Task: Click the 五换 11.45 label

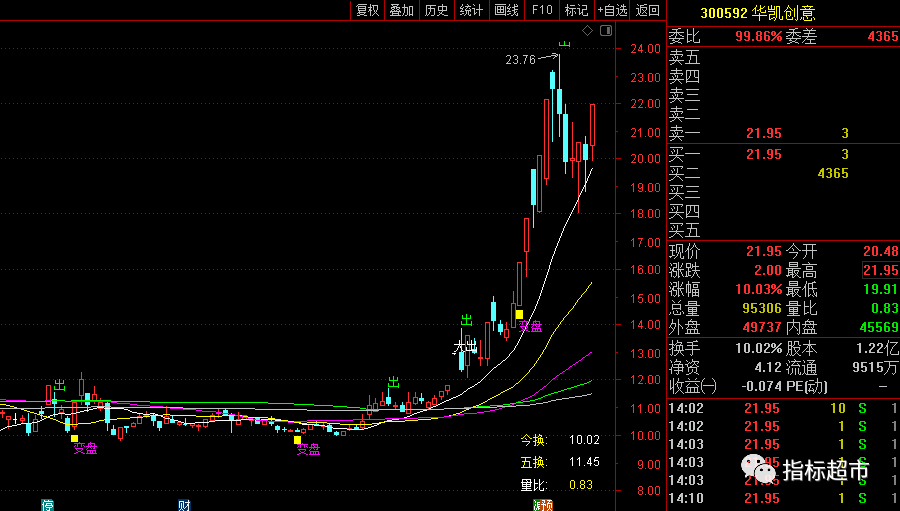Action: pyautogui.click(x=560, y=462)
